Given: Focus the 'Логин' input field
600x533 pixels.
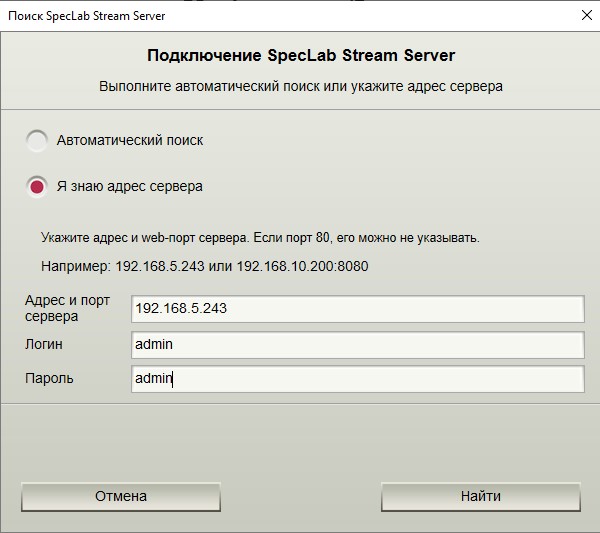Looking at the screenshot, I should [x=358, y=345].
